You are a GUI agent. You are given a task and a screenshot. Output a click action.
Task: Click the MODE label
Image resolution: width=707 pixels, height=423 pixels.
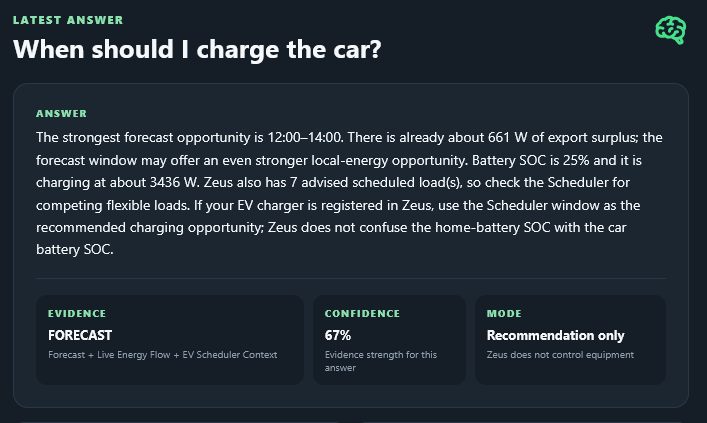pos(504,313)
